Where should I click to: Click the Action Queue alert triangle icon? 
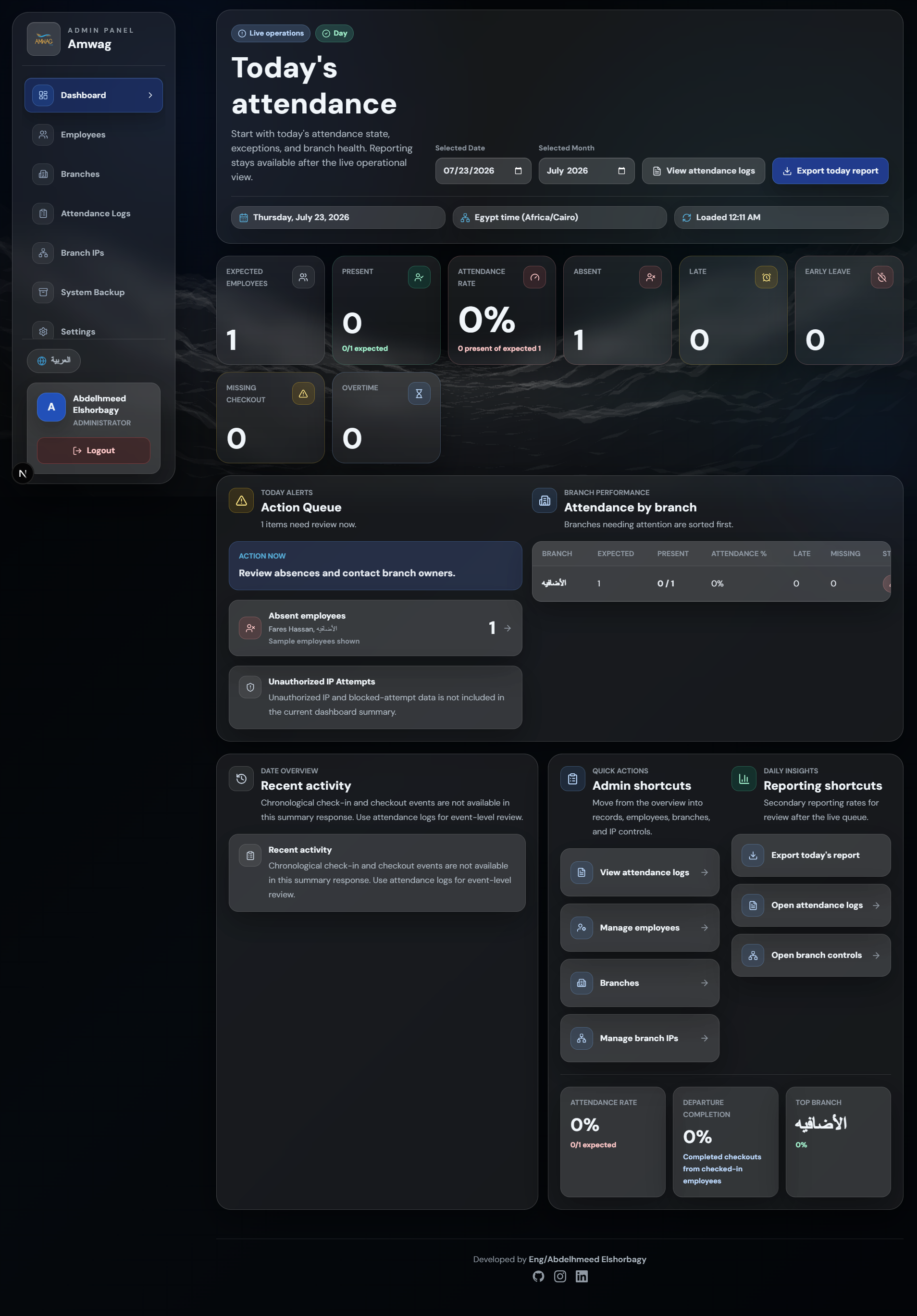coord(241,500)
